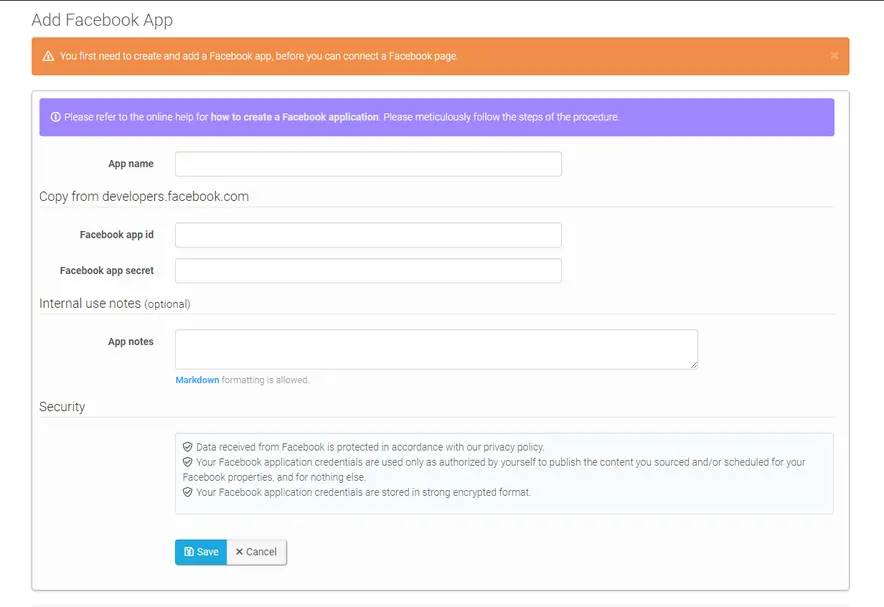Click the X icon inside the Cancel button
This screenshot has height=607, width=884.
click(240, 551)
